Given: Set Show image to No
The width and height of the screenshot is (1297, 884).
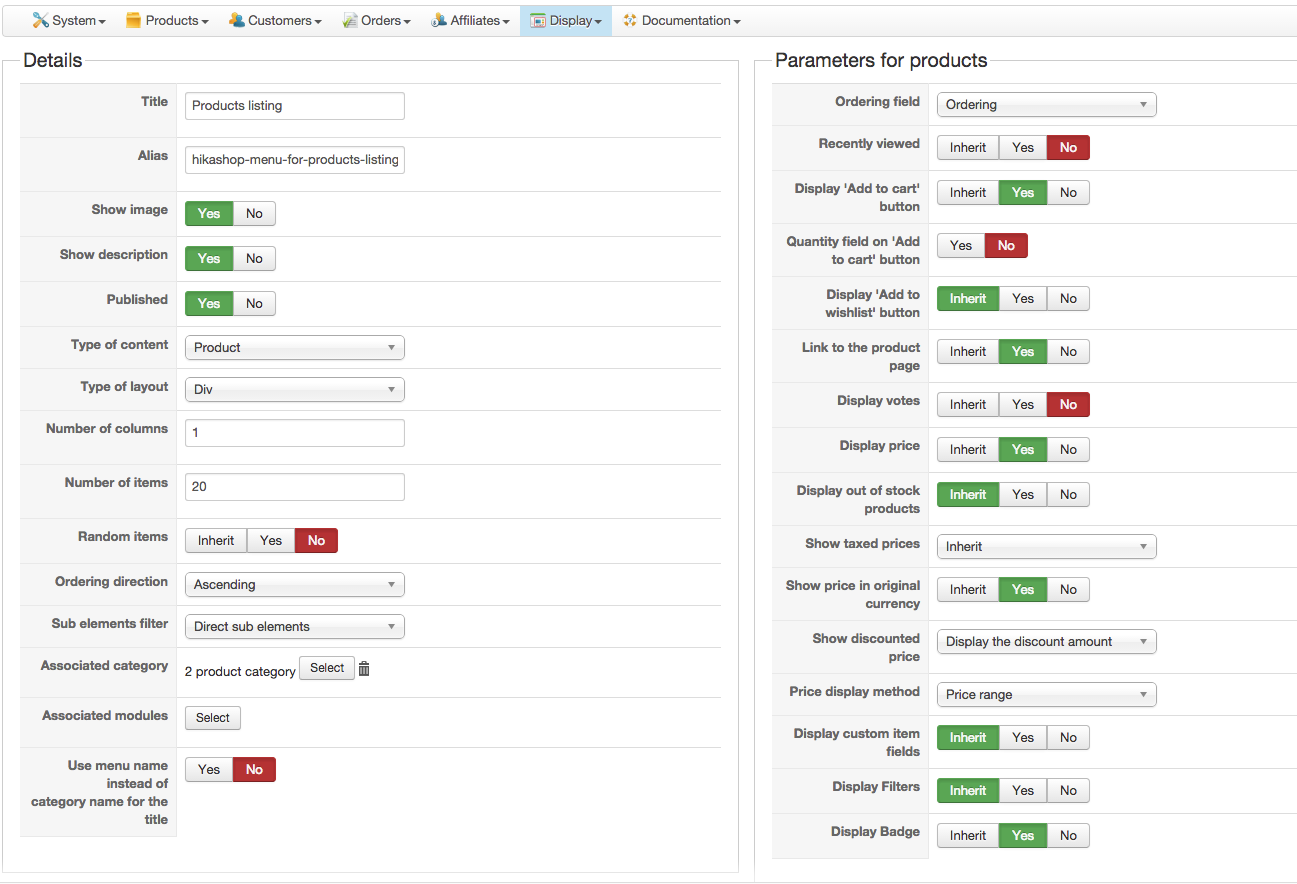Looking at the screenshot, I should (x=254, y=213).
